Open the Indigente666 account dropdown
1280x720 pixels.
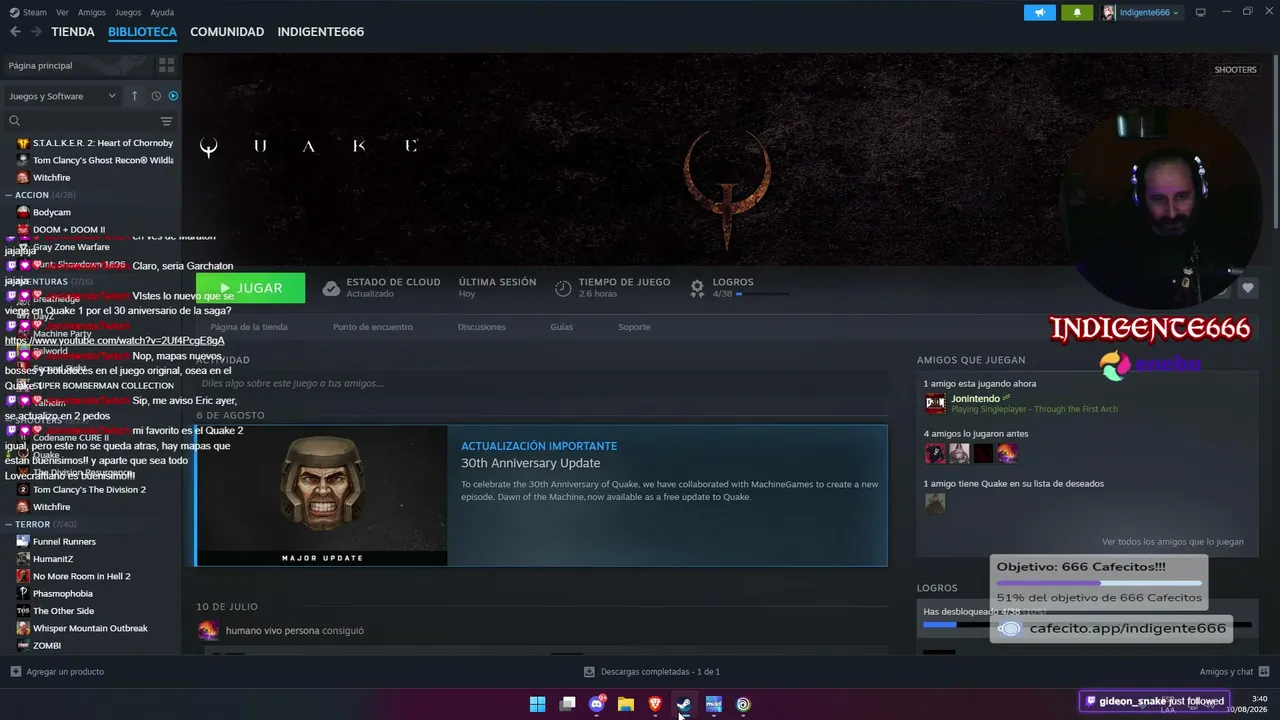click(1141, 13)
